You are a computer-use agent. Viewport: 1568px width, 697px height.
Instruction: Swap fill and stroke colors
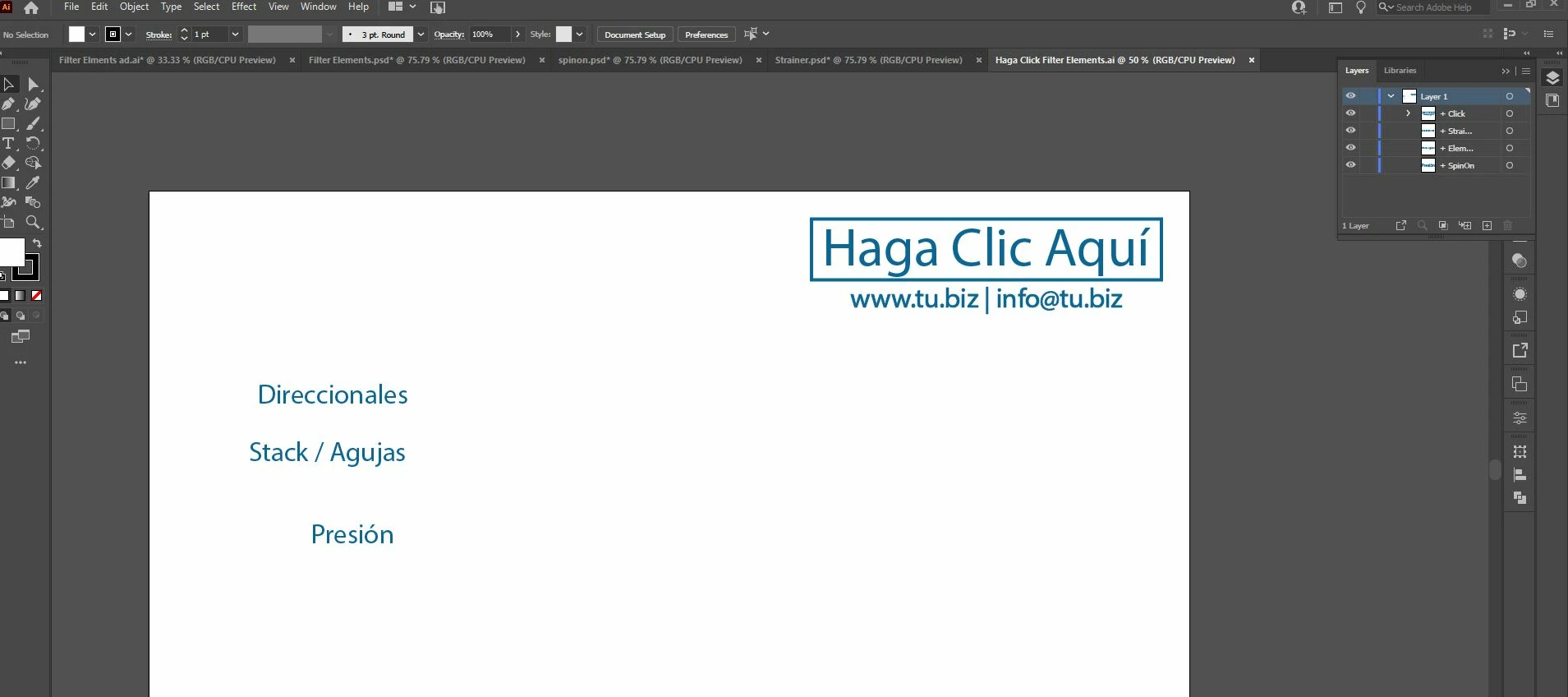pos(37,243)
